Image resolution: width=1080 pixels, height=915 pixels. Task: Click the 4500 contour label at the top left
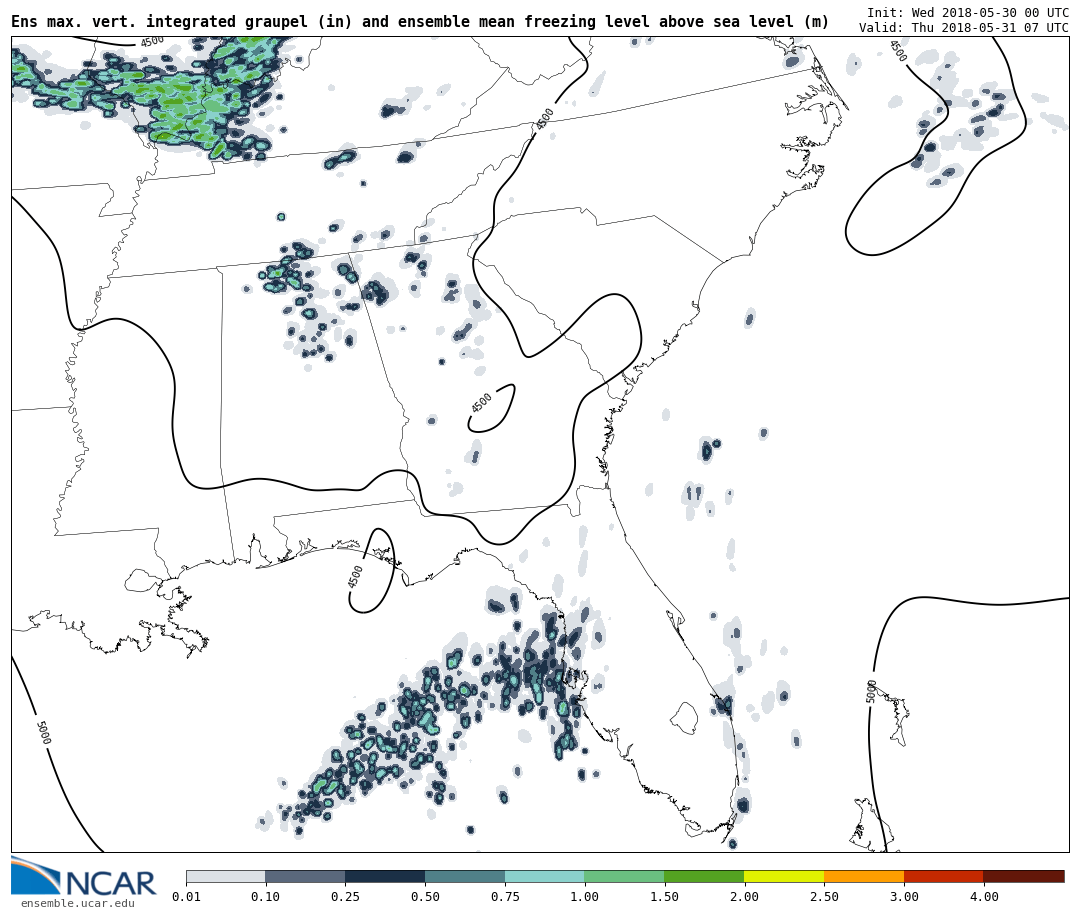(152, 41)
